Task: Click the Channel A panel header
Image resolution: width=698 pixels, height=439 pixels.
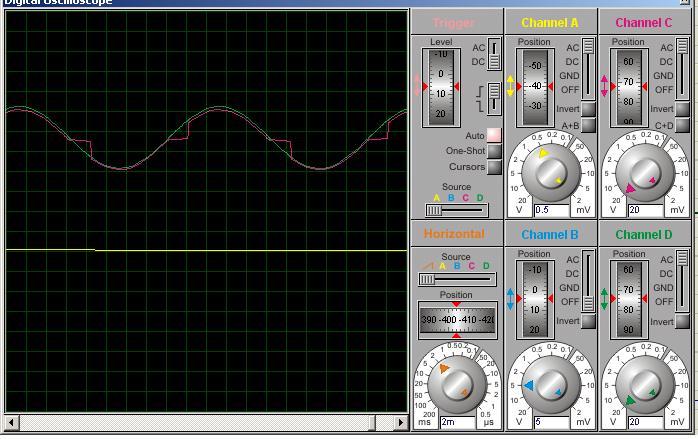Action: coord(551,22)
